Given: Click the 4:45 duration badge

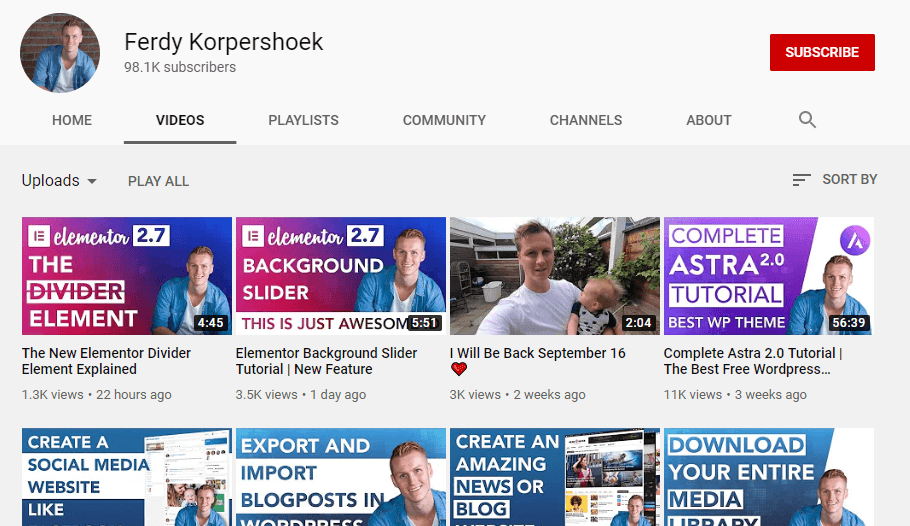Looking at the screenshot, I should (210, 323).
